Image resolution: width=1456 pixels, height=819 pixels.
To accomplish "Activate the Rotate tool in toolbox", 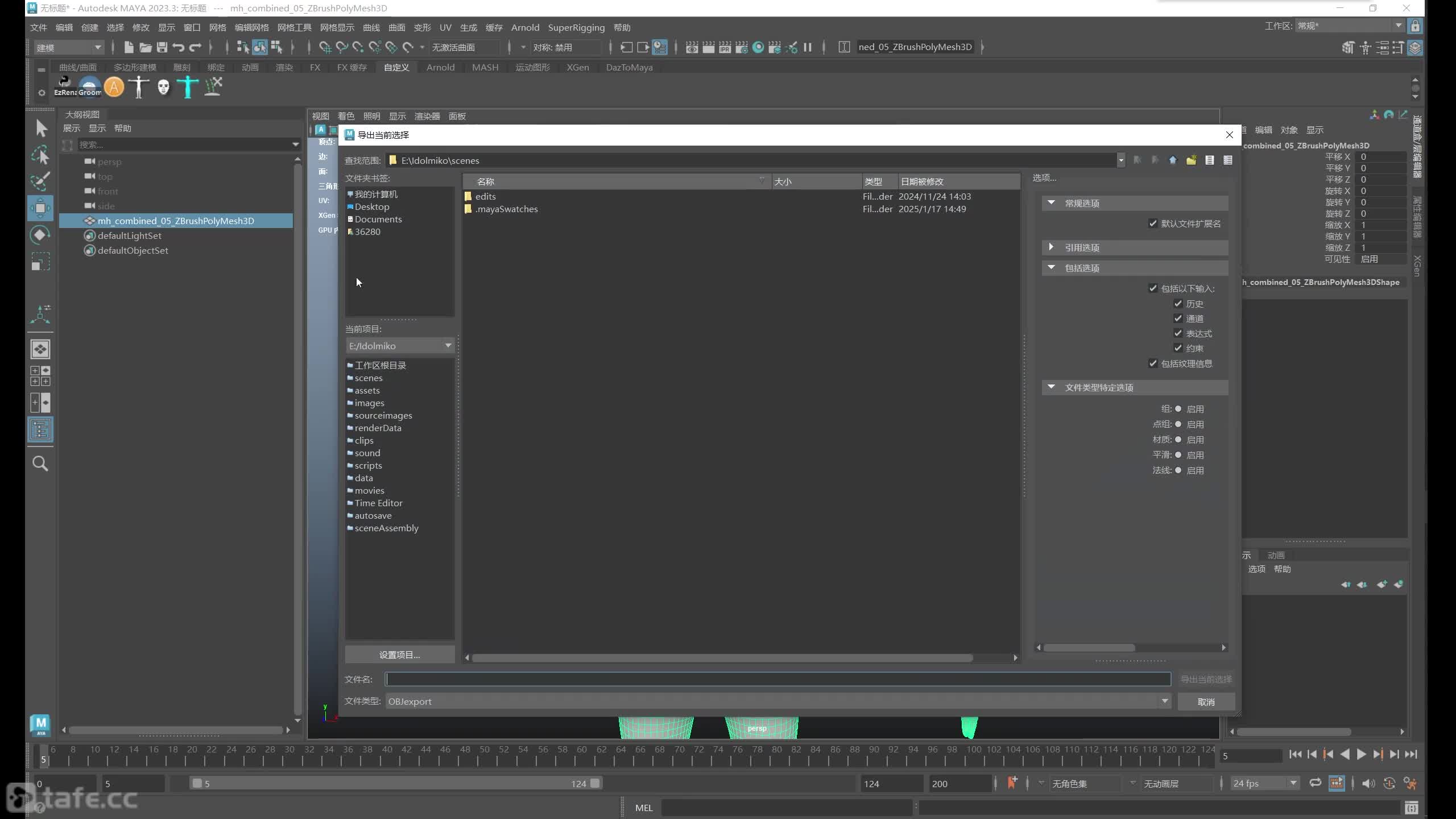I will 40,235.
